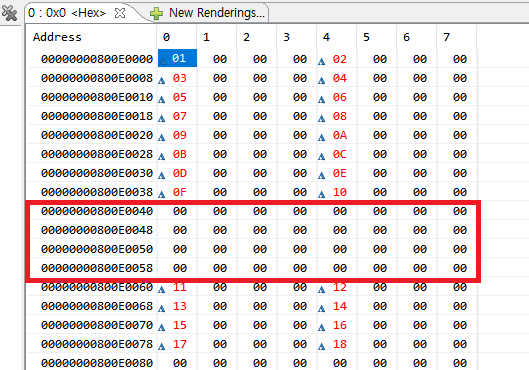Image resolution: width=529 pixels, height=370 pixels.
Task: Click the changed-value delta icon beside 0A
Action: pos(322,137)
